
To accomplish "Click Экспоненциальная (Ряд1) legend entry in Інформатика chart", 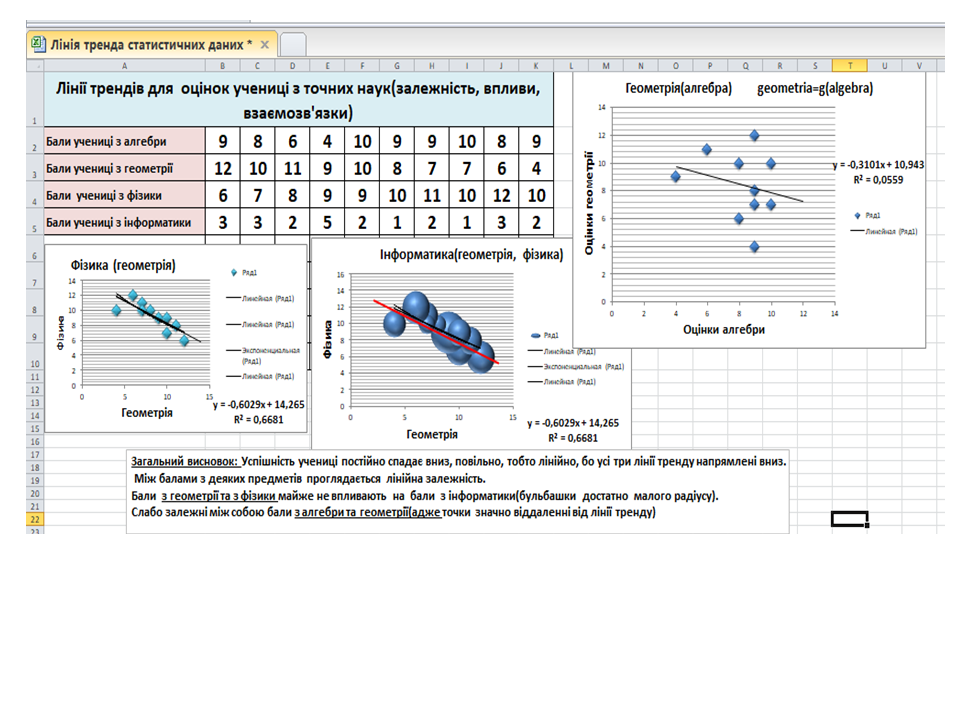I will pos(576,366).
